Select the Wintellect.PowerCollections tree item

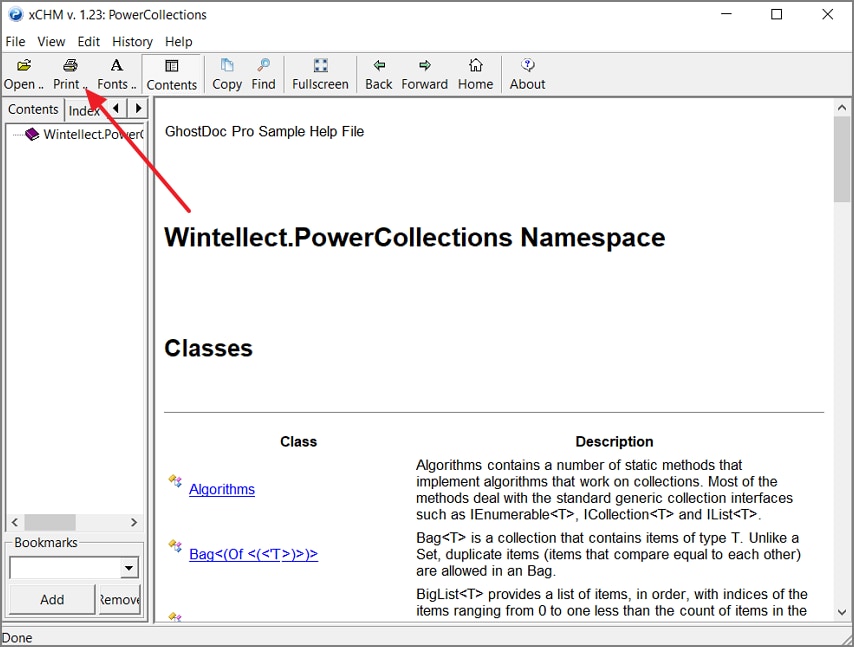coord(93,134)
